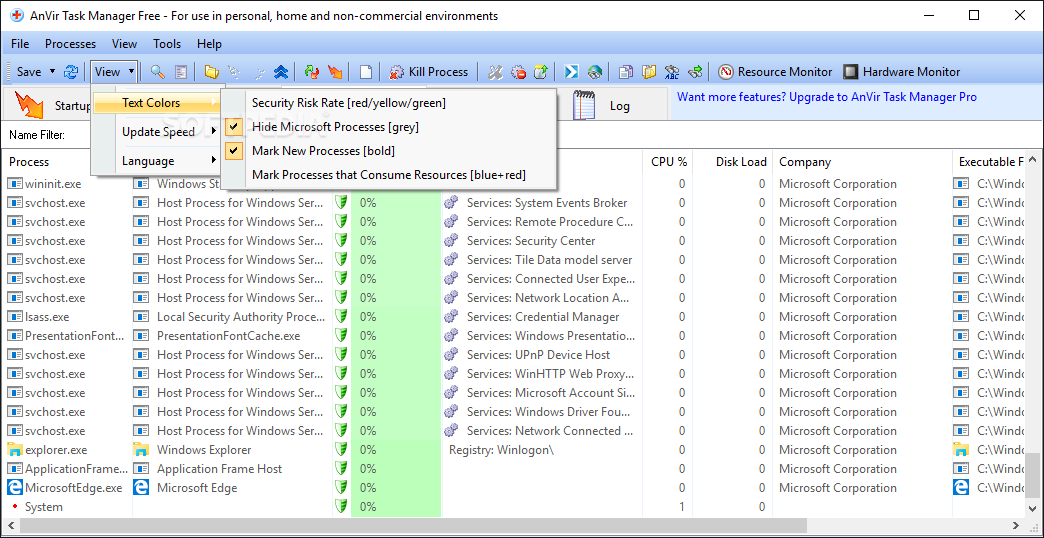Select the Text Colors menu entry
Screen dimensions: 1044x538
[x=157, y=103]
